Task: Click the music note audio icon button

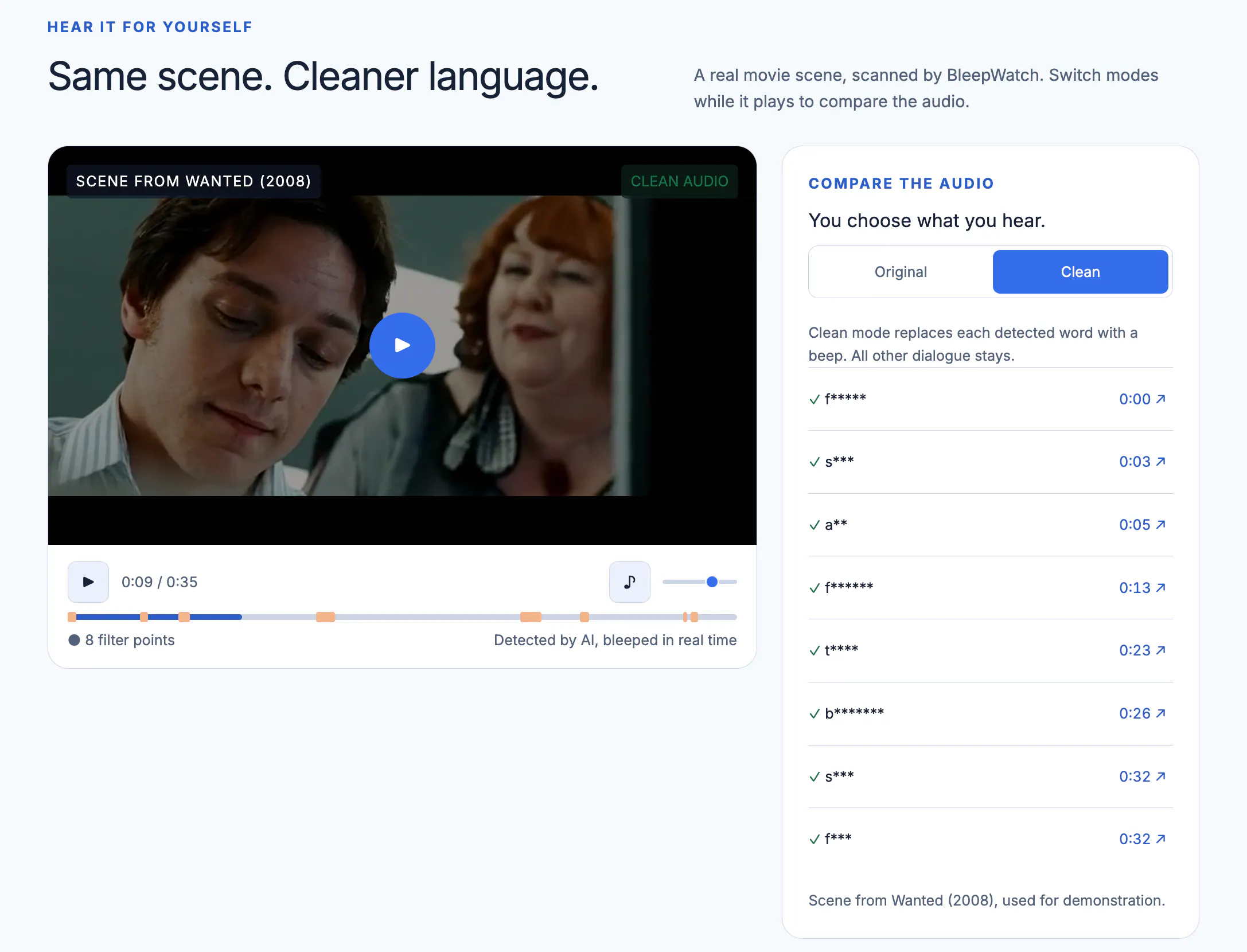Action: [630, 582]
